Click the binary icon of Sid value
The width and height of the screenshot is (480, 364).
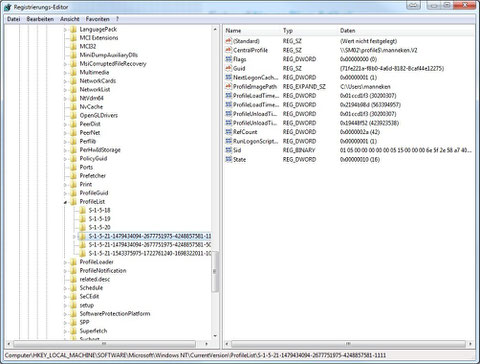pos(228,150)
